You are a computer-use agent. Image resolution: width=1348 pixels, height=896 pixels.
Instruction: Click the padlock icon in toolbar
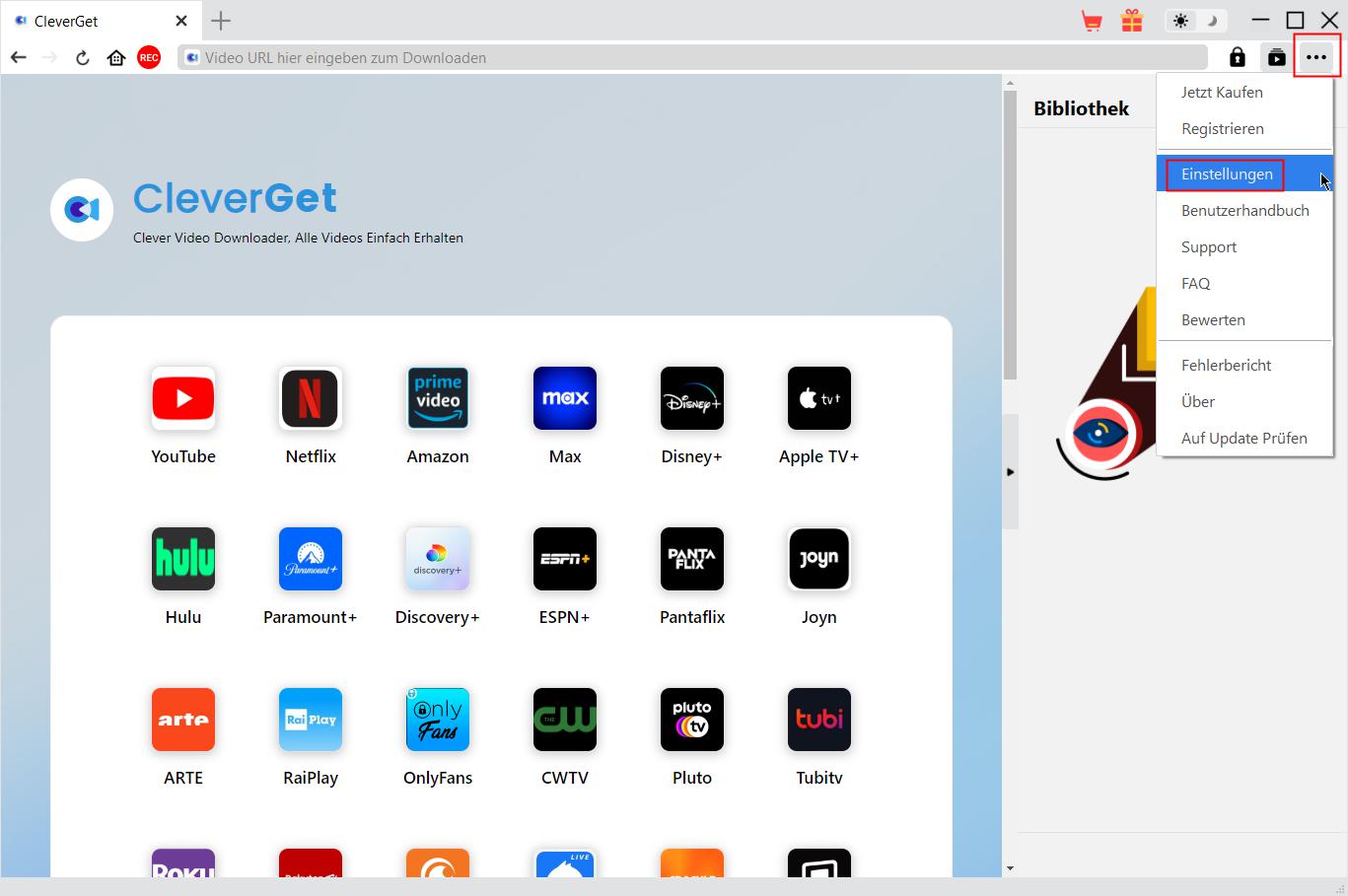click(1238, 58)
